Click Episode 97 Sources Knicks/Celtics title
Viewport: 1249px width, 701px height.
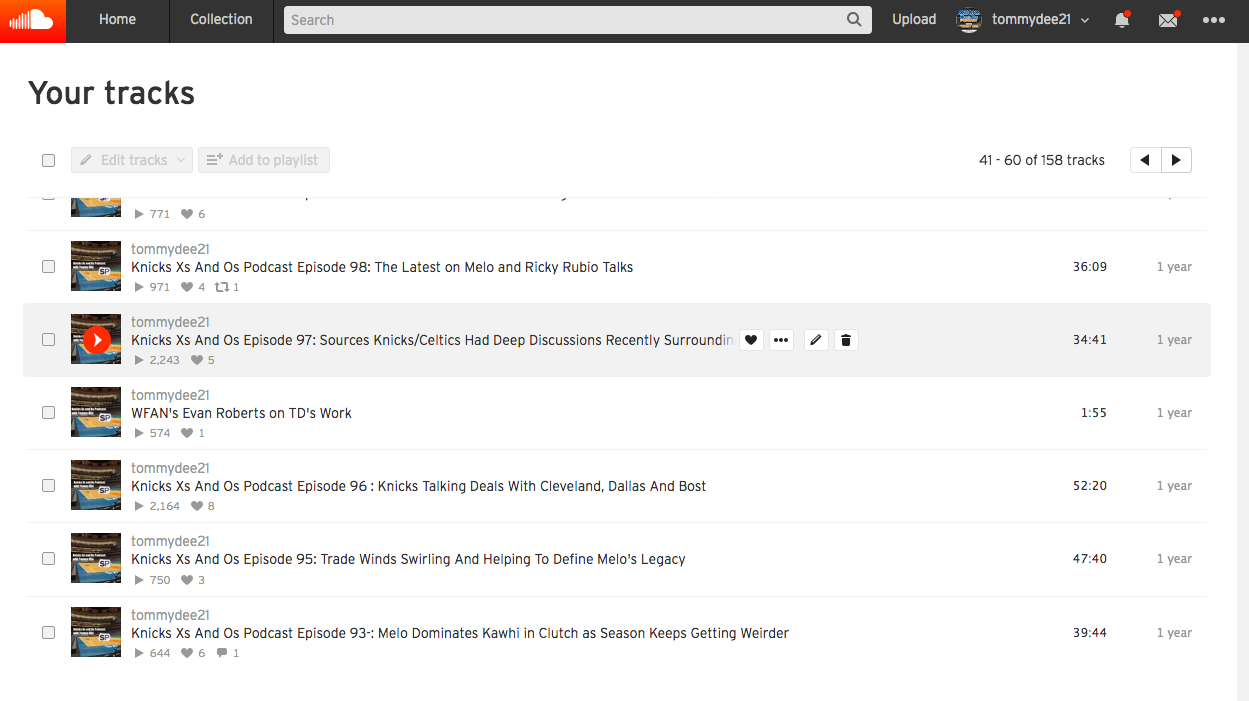[432, 340]
